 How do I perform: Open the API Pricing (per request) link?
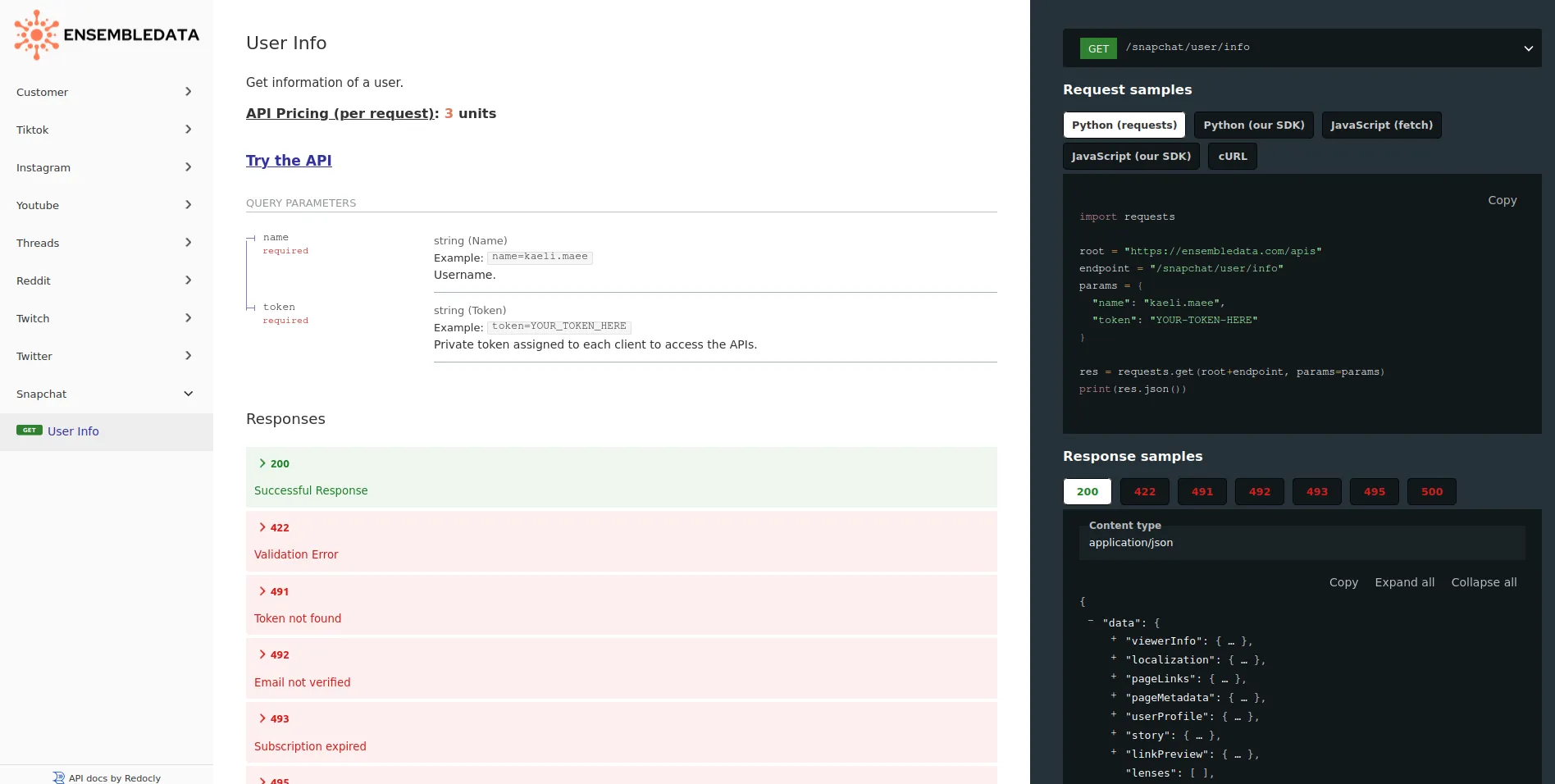[x=342, y=113]
